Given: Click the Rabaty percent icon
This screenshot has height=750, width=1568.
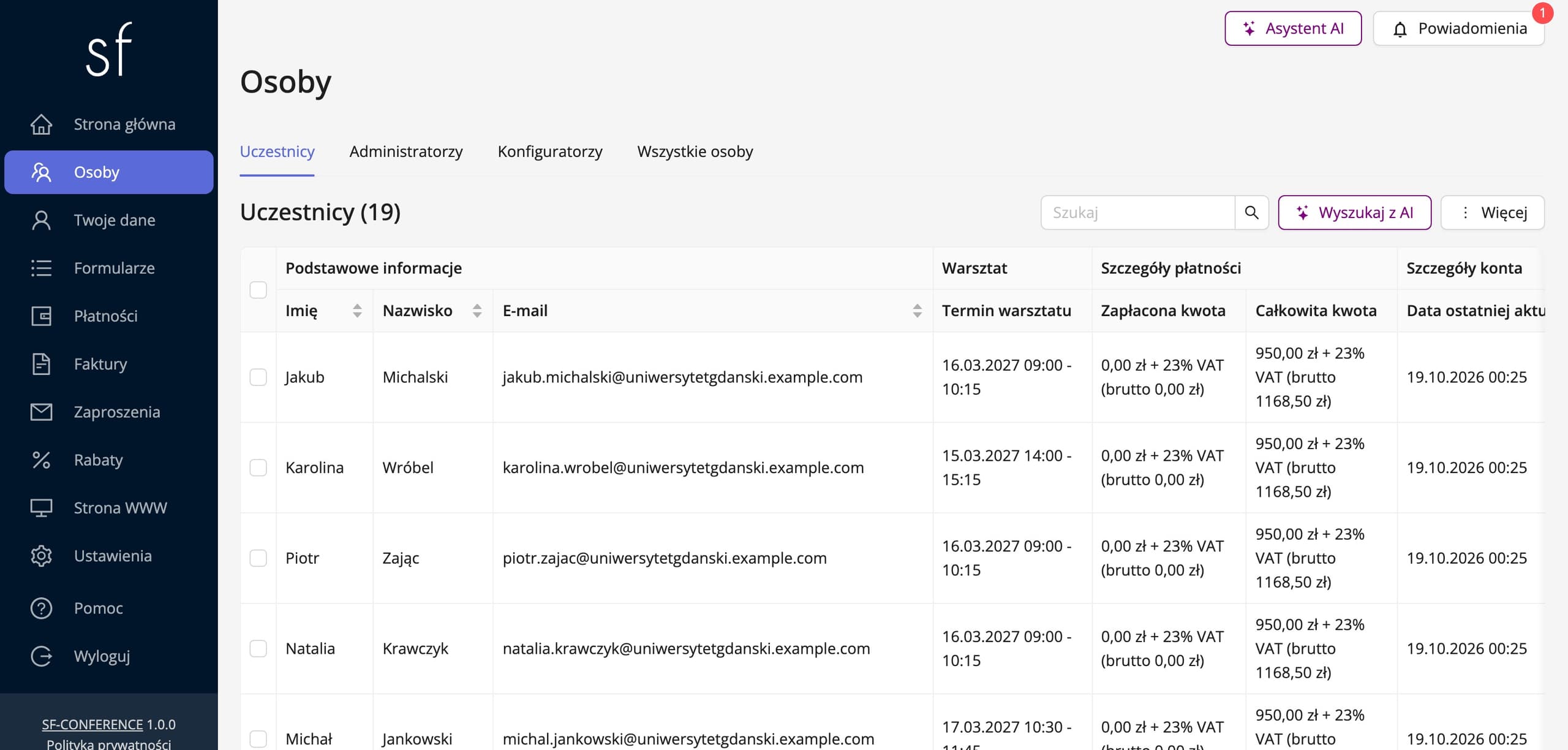Looking at the screenshot, I should pos(41,460).
